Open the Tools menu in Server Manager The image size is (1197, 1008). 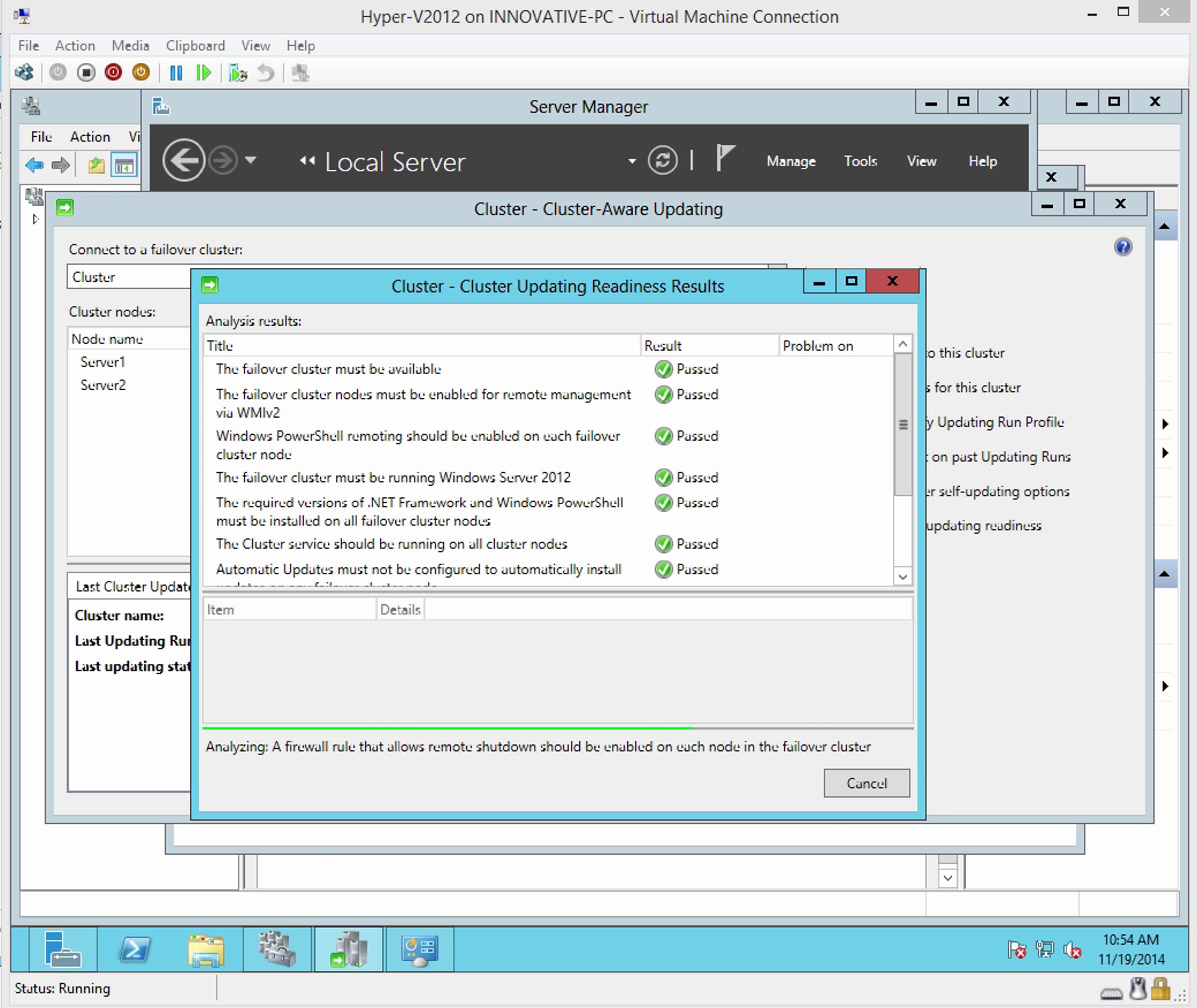860,161
